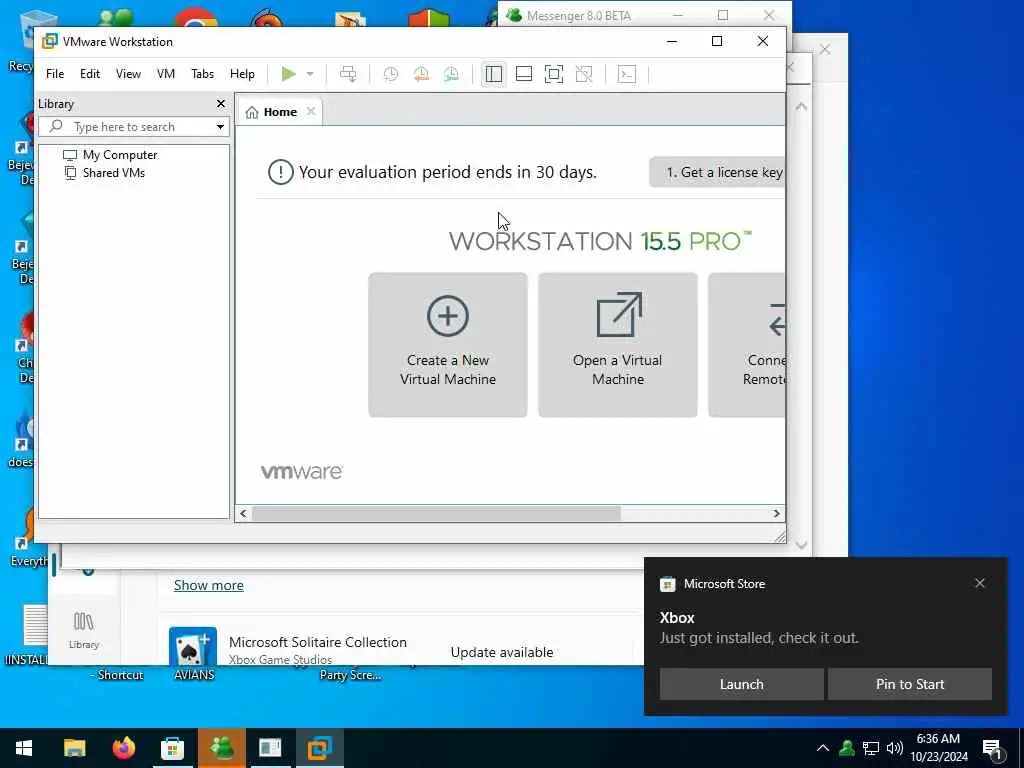Click the VMware Workstation title bar icon
Image resolution: width=1024 pixels, height=768 pixels.
[50, 42]
